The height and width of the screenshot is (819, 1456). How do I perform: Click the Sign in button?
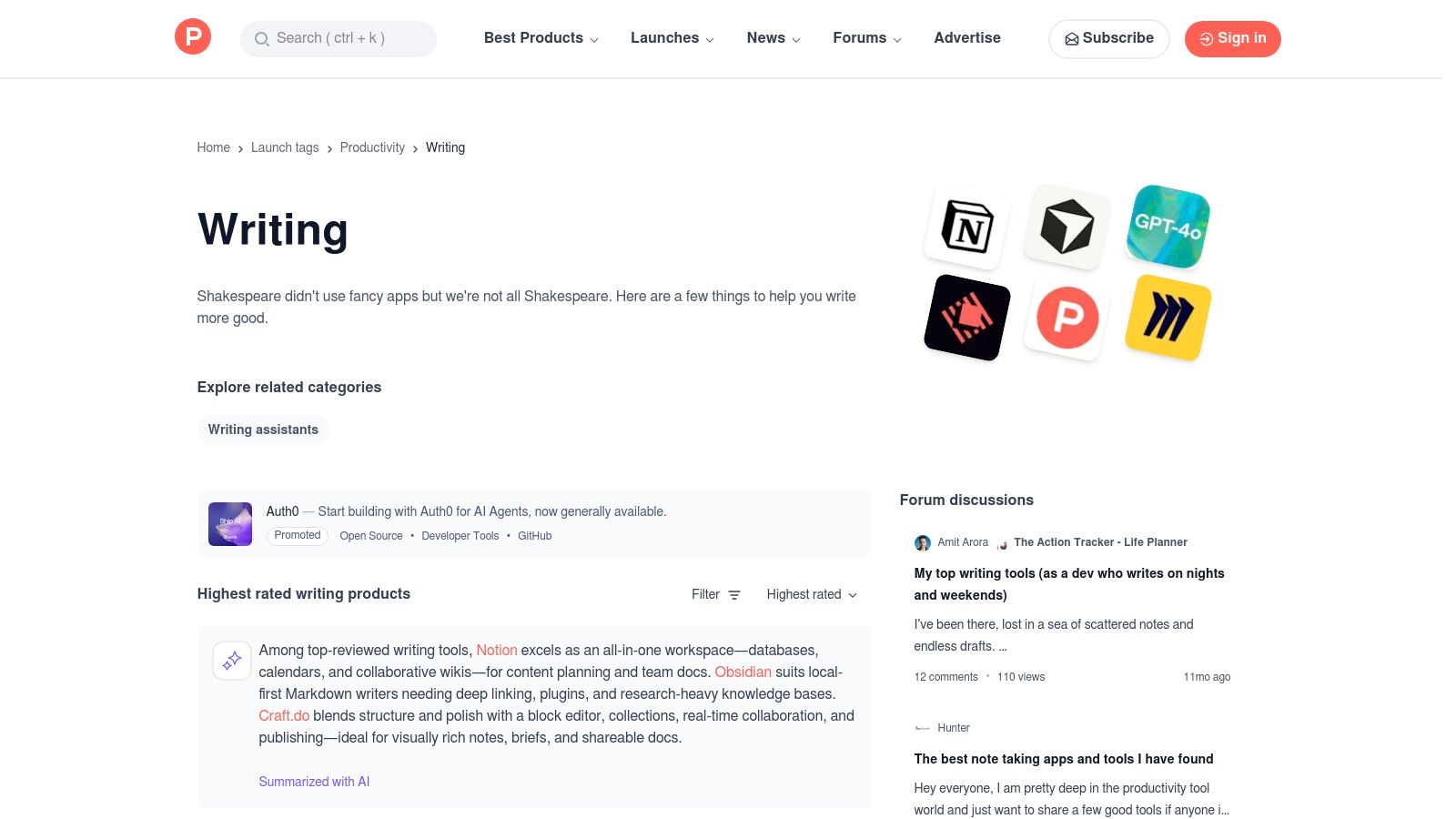tap(1232, 38)
